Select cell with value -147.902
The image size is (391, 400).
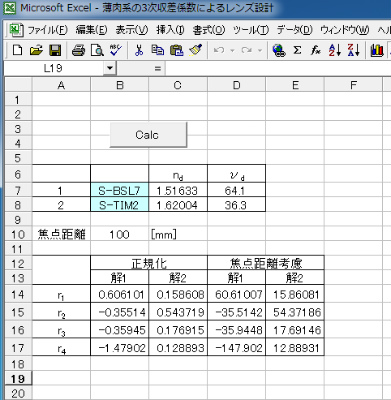tap(236, 347)
